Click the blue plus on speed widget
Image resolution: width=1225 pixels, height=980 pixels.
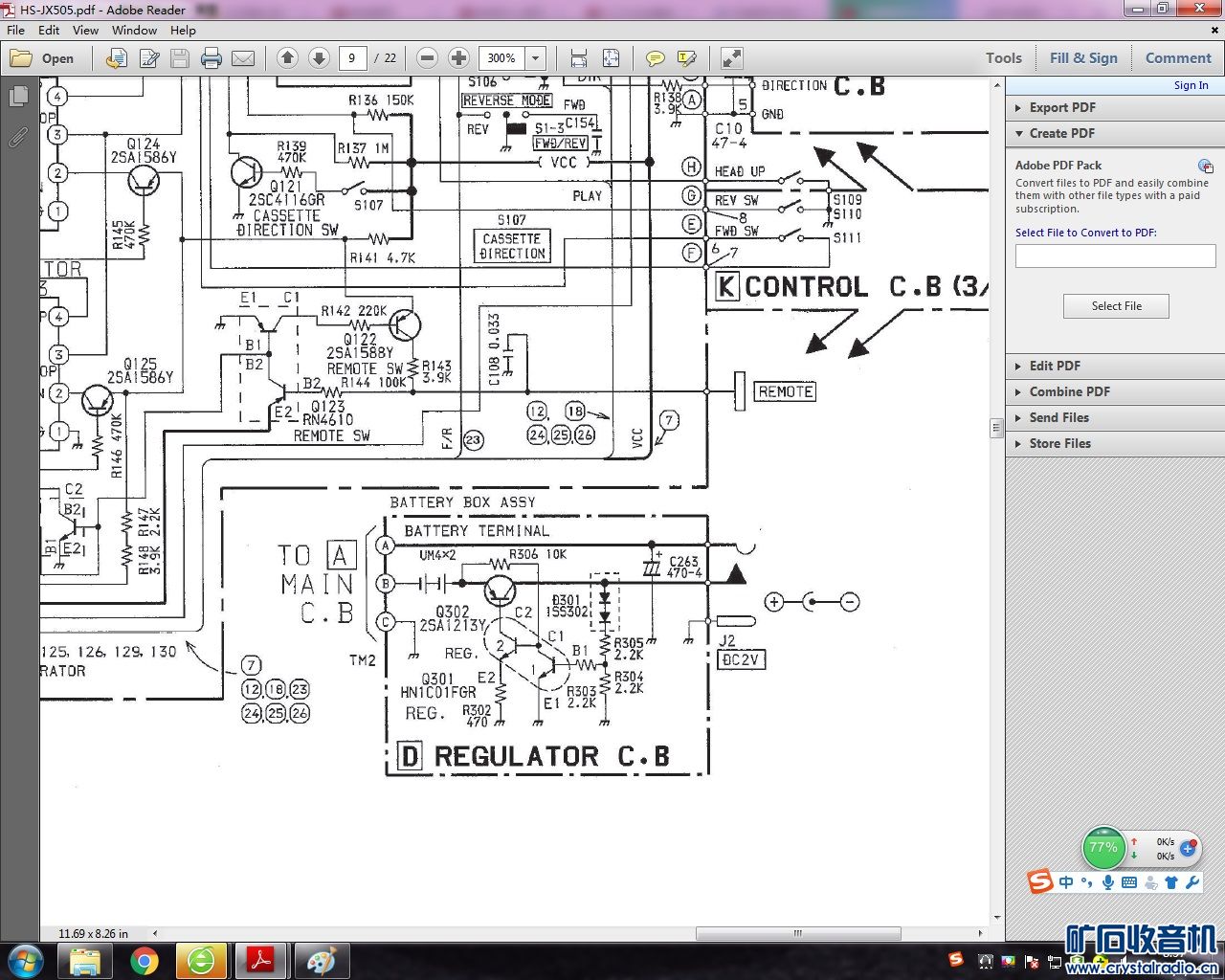click(x=1189, y=848)
